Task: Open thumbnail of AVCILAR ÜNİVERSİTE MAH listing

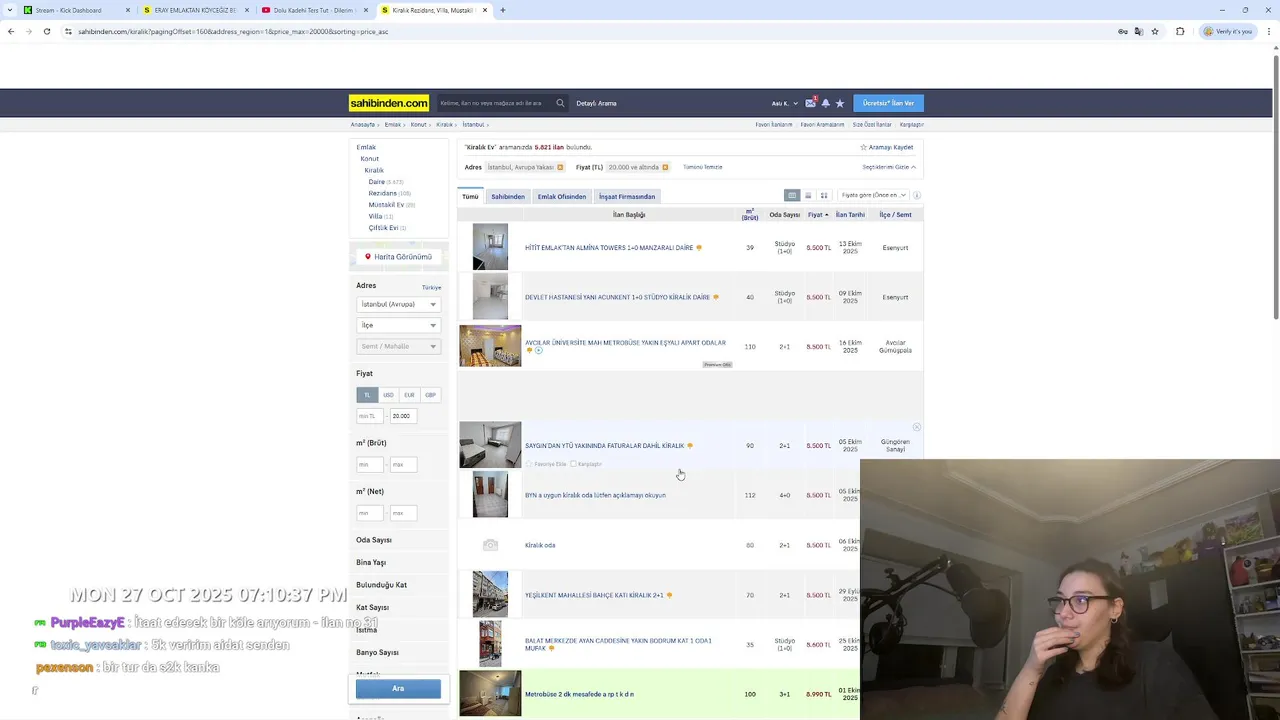Action: pos(490,346)
